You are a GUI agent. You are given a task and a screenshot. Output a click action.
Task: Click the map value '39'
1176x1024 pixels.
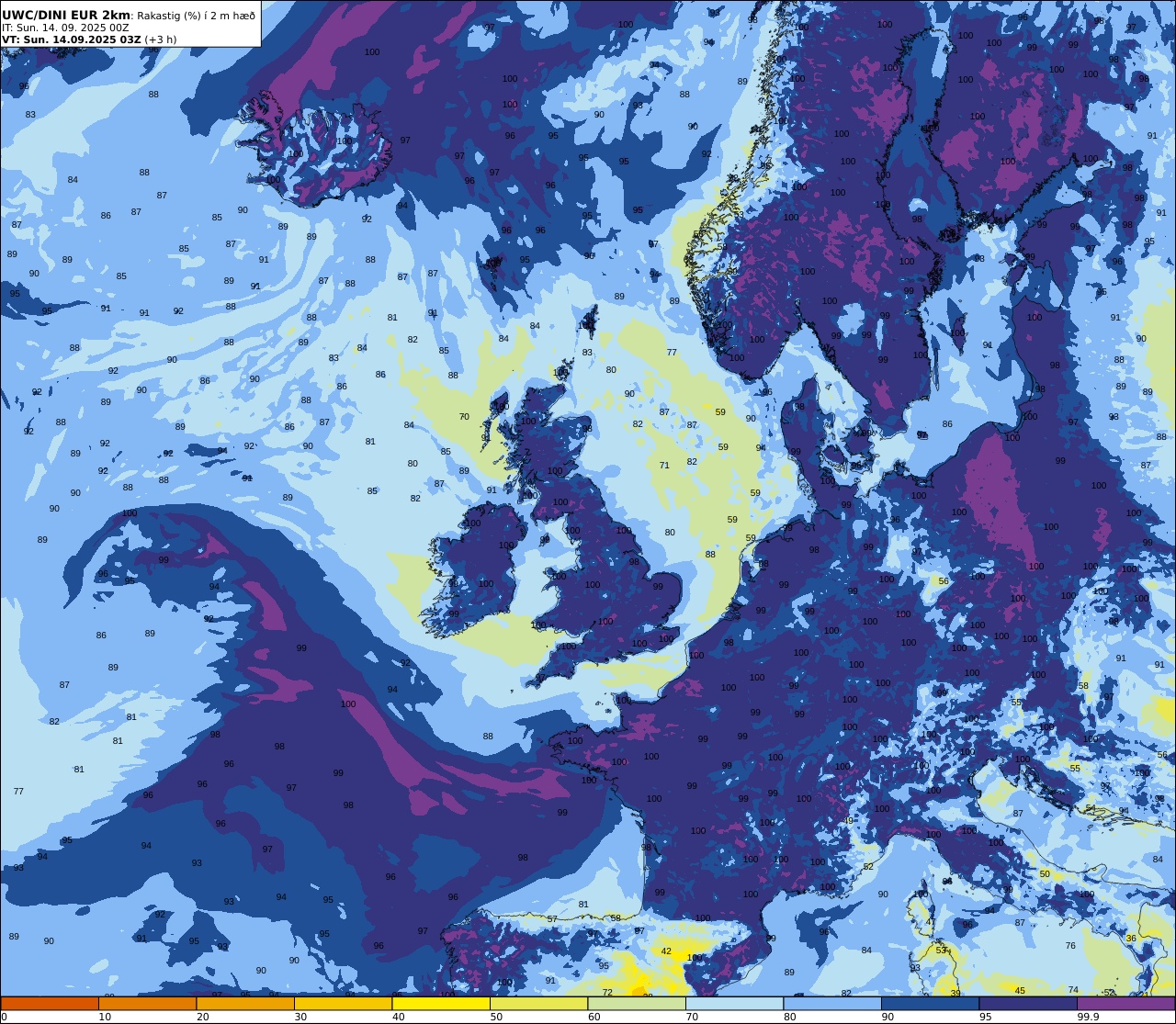(955, 994)
